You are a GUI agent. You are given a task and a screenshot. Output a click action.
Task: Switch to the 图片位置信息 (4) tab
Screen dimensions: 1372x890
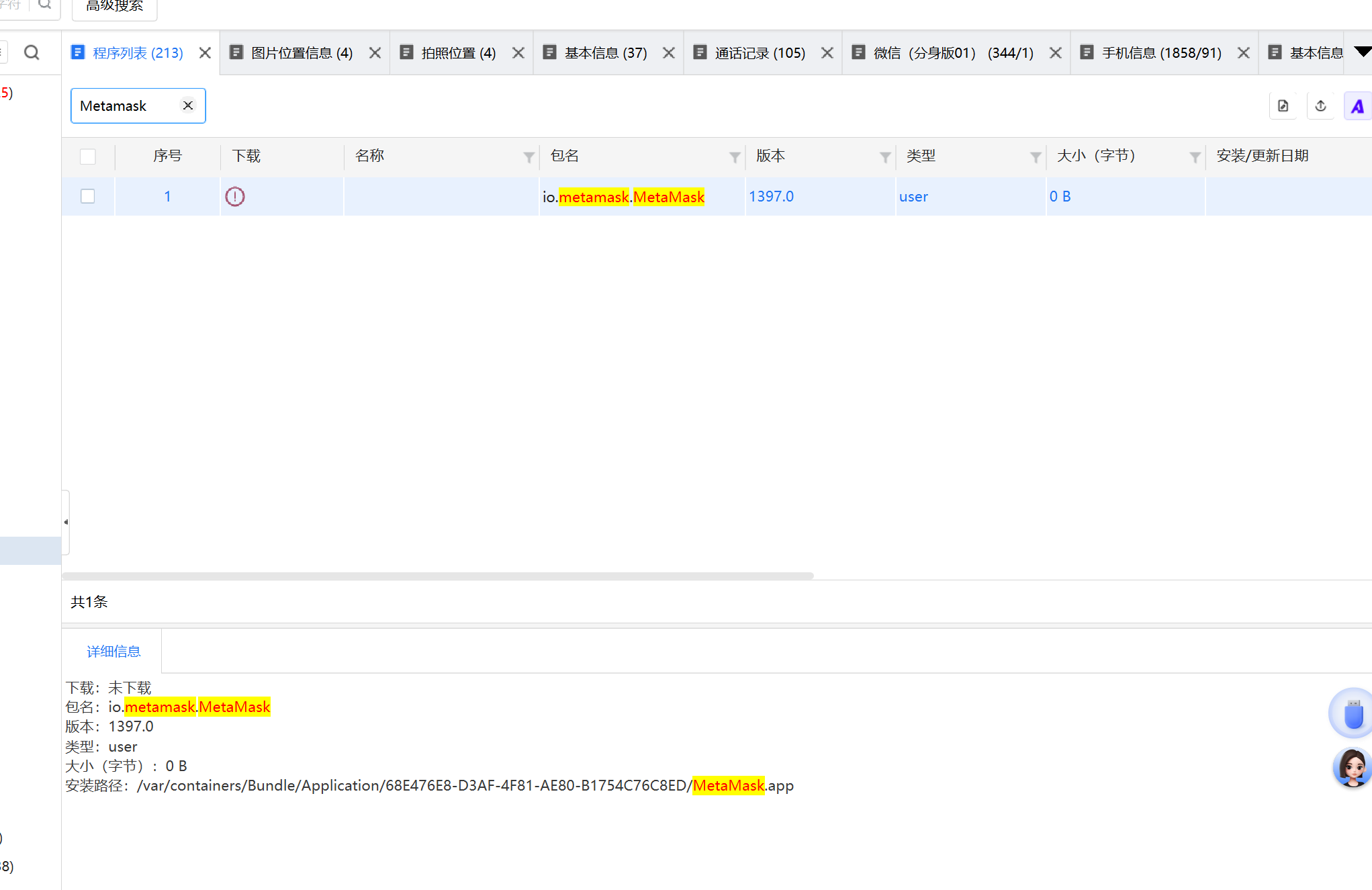[x=302, y=53]
